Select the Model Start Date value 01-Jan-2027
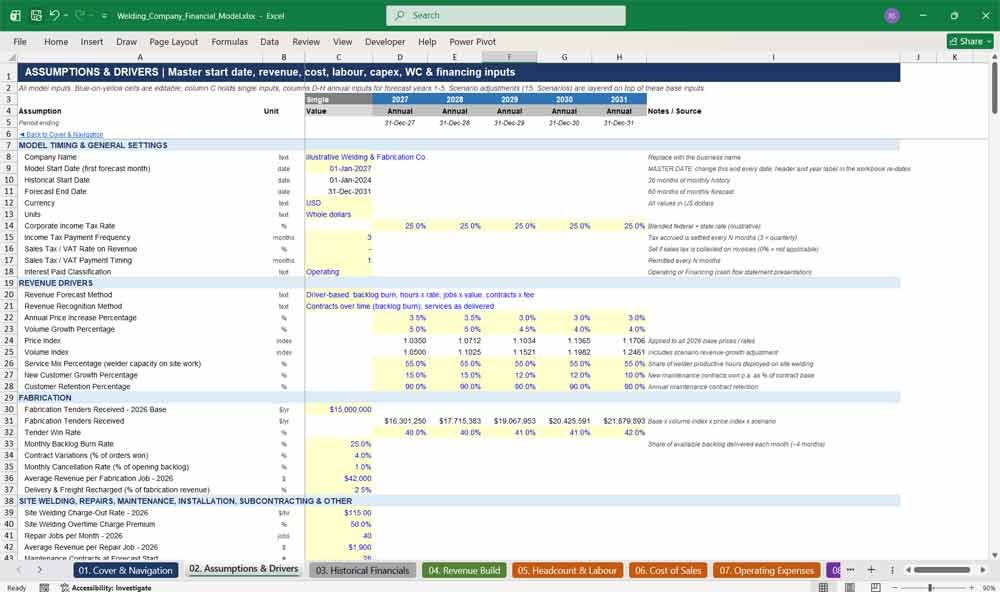This screenshot has width=1000, height=592. tap(339, 168)
